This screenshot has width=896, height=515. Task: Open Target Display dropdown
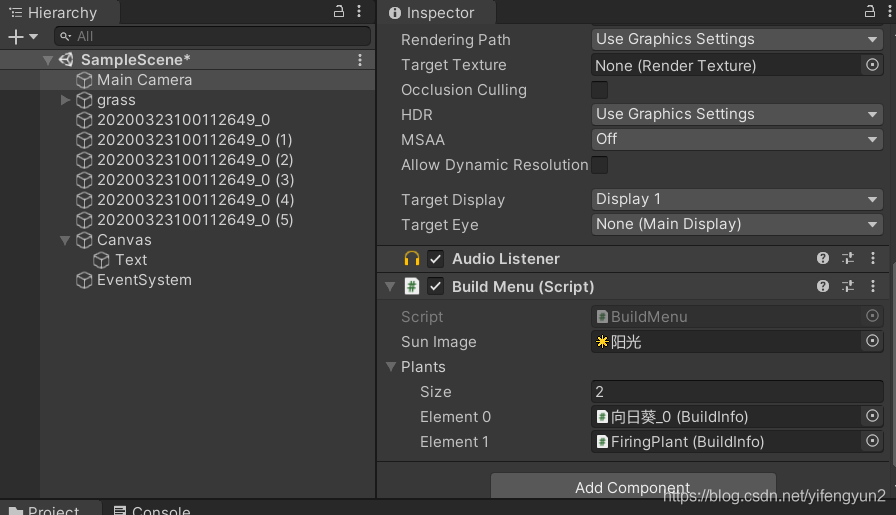737,199
